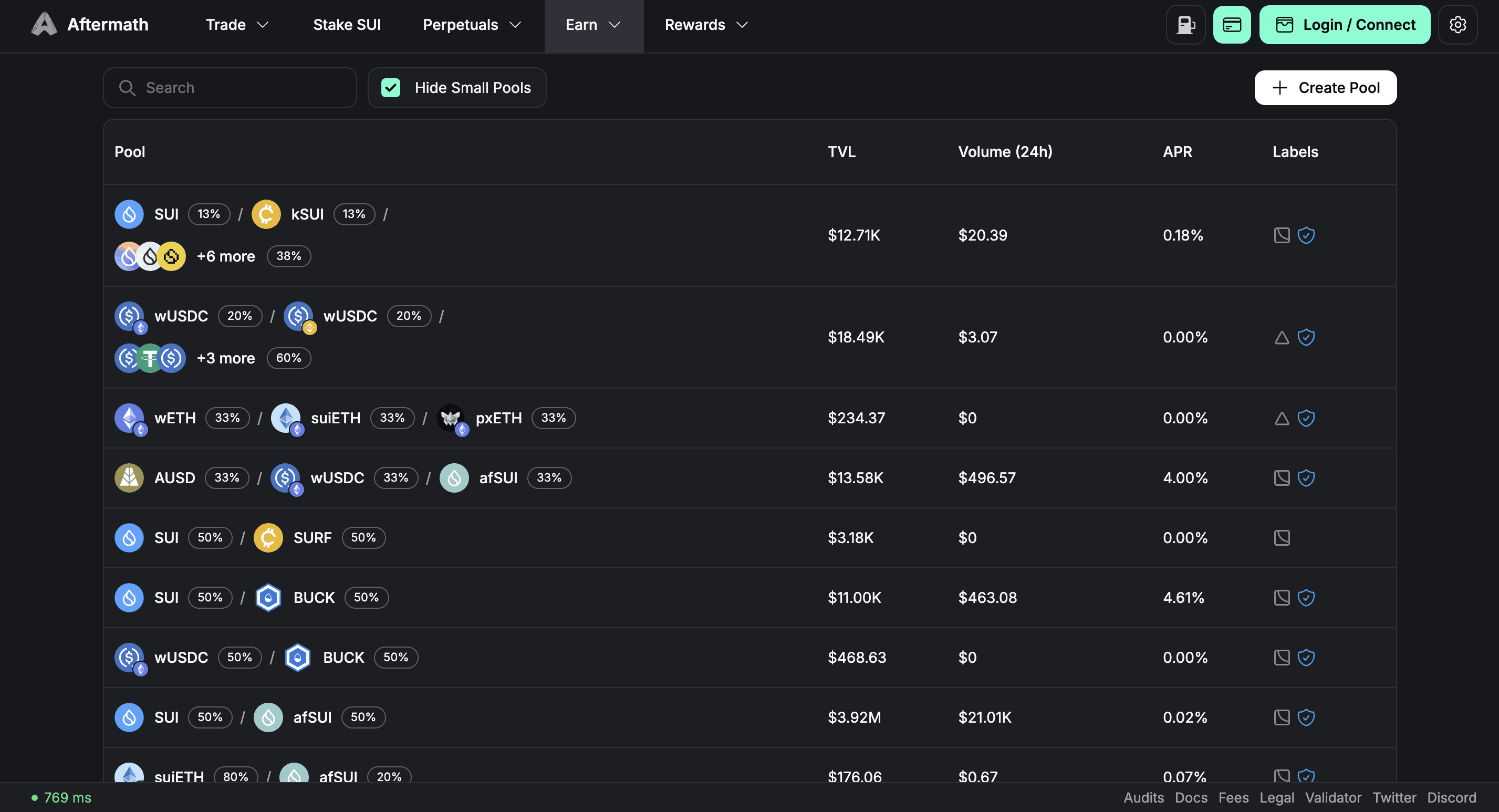Image resolution: width=1499 pixels, height=812 pixels.
Task: Uncheck the Hide Small Pools checkbox
Action: [x=390, y=87]
